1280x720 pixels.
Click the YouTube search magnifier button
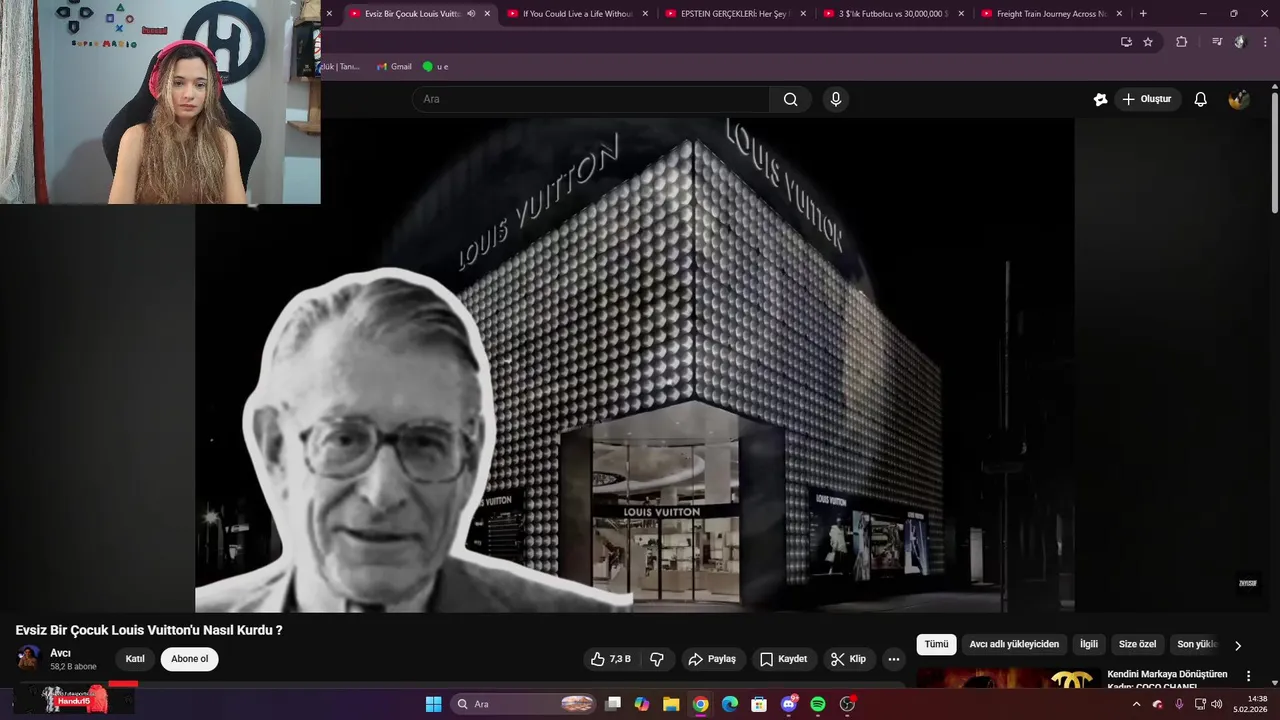coord(790,99)
